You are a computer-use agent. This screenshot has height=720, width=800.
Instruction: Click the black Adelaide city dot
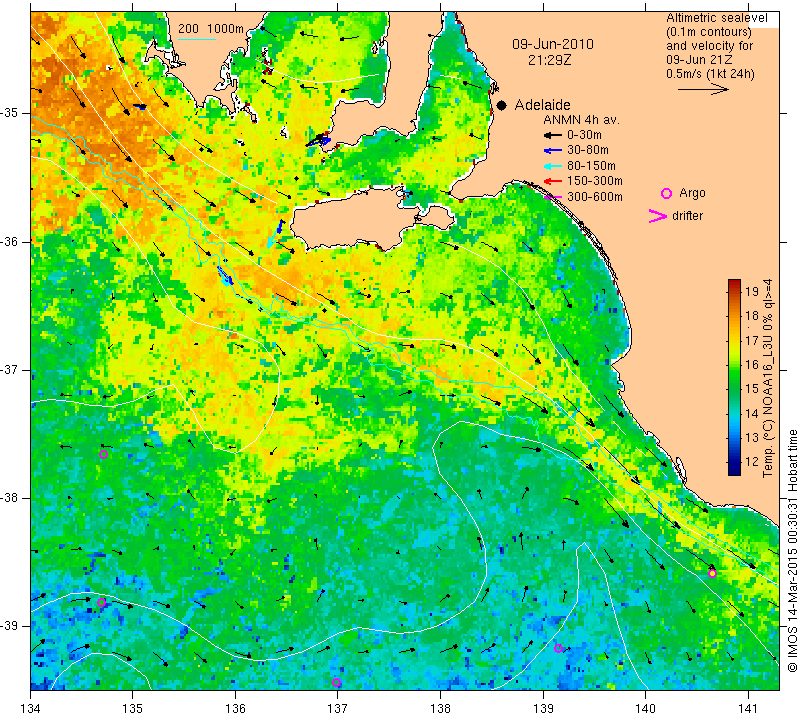(x=502, y=105)
